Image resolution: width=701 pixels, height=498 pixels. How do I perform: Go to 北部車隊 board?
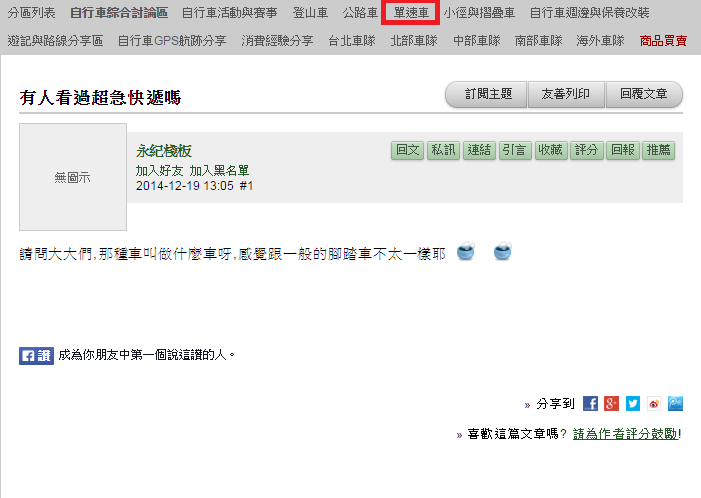tap(414, 41)
